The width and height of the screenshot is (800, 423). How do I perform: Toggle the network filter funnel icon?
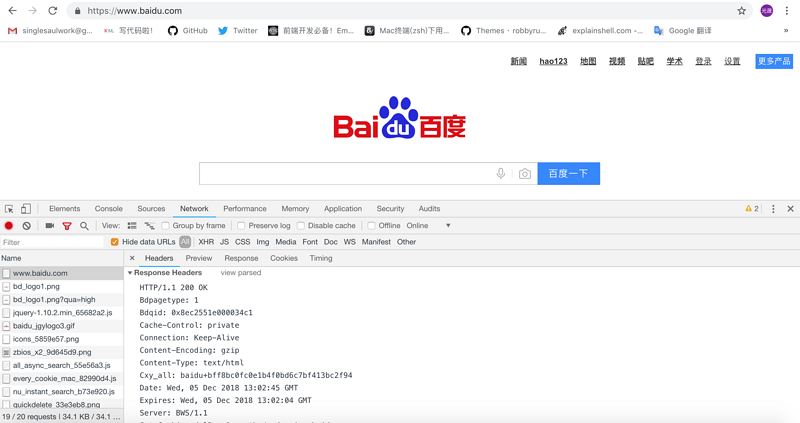tap(67, 226)
